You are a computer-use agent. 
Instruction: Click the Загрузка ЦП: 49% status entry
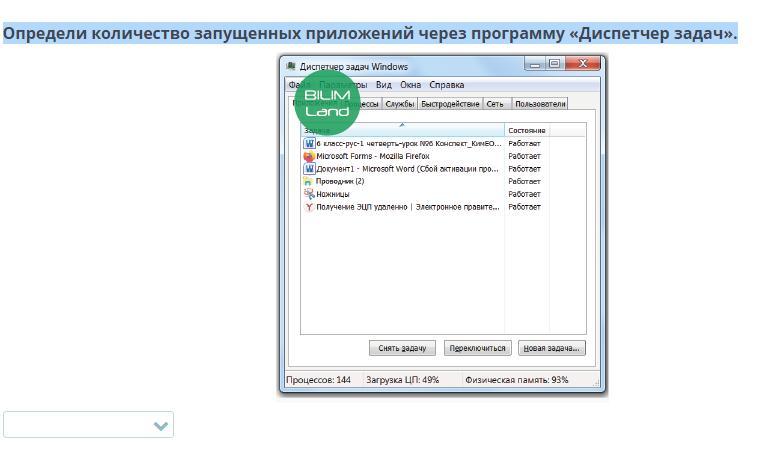[402, 380]
